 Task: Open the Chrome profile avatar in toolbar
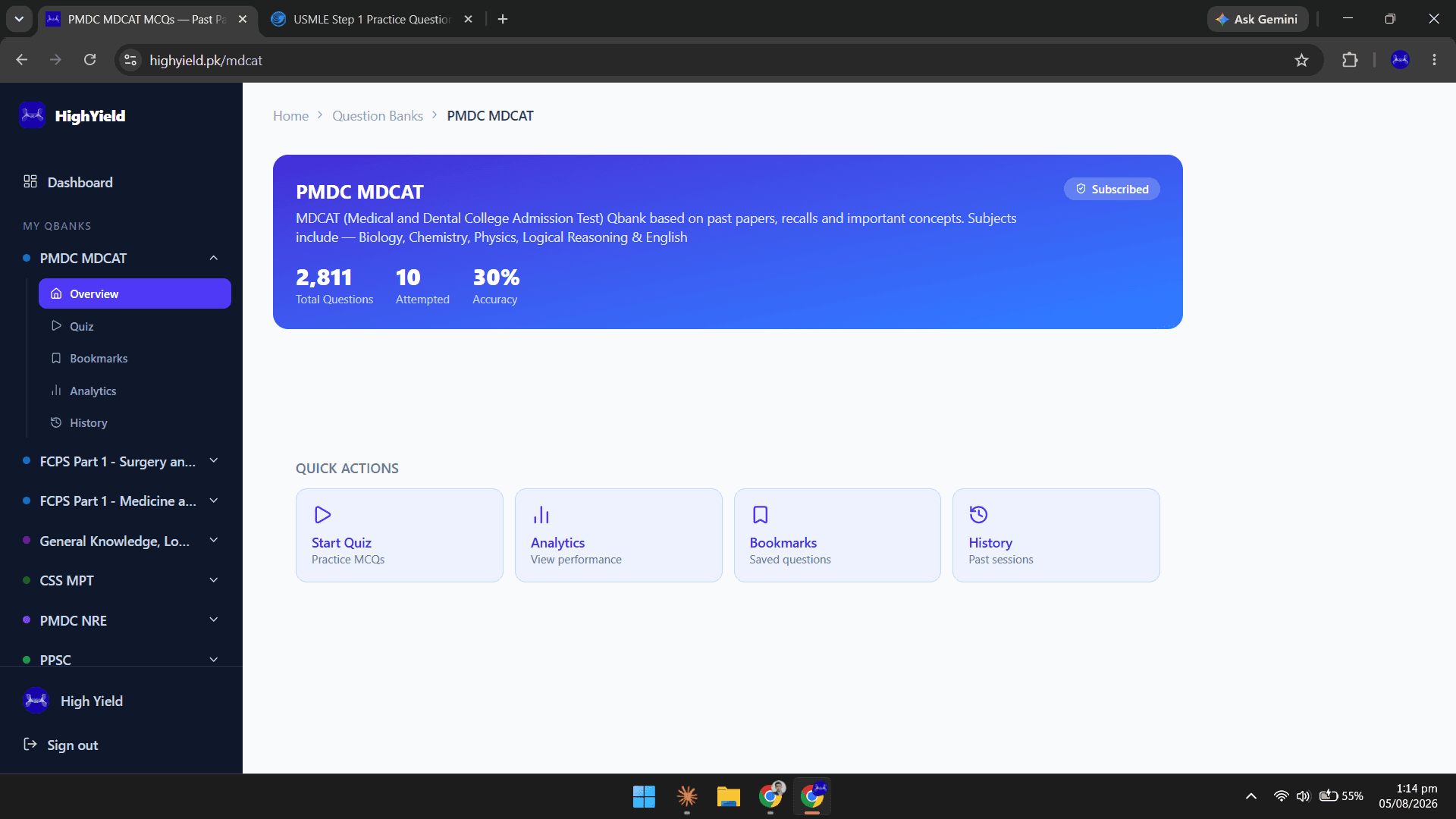click(x=1400, y=60)
